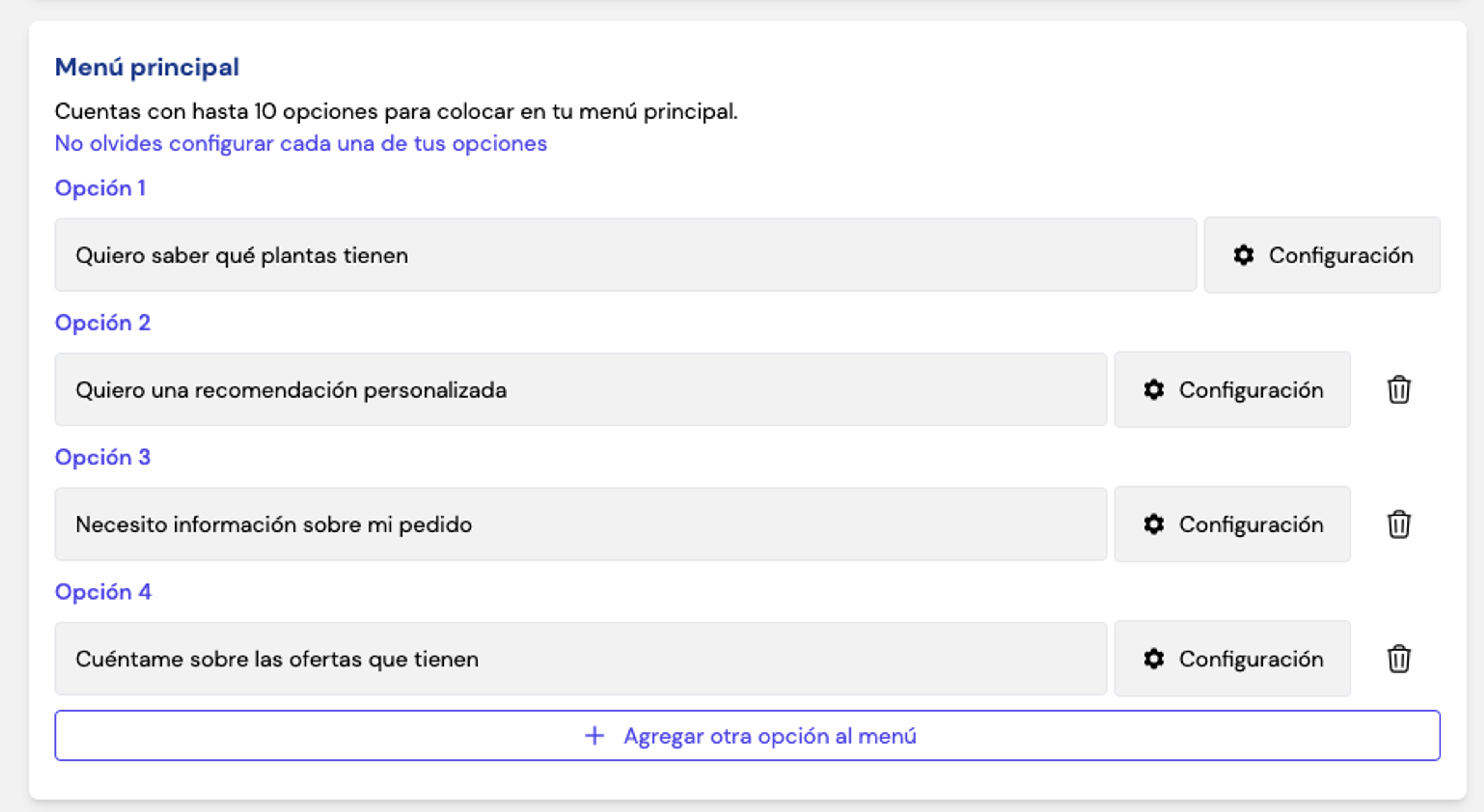Viewport: 1484px width, 812px height.
Task: Open Configuración for Opción 3
Action: click(1232, 524)
